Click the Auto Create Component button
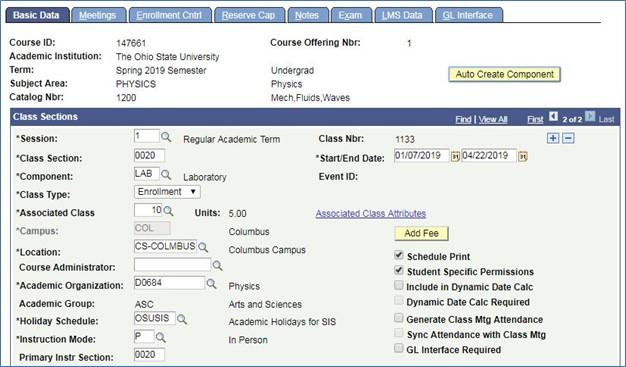 pos(505,74)
